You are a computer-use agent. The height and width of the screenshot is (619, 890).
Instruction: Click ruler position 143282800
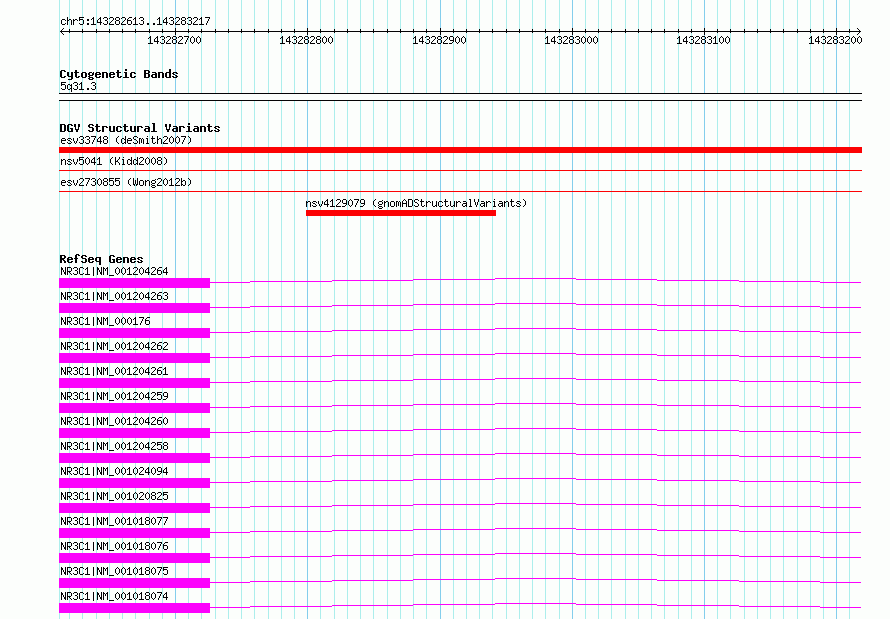pyautogui.click(x=307, y=40)
